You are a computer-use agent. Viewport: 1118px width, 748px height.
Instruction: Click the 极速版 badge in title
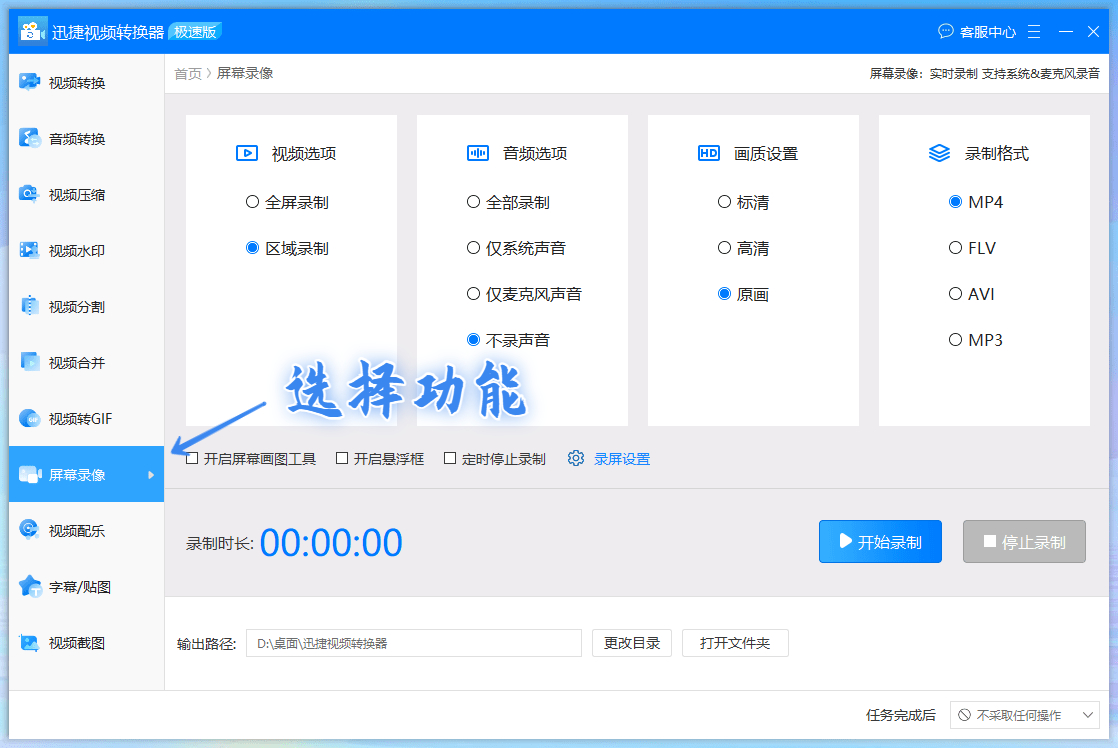195,32
